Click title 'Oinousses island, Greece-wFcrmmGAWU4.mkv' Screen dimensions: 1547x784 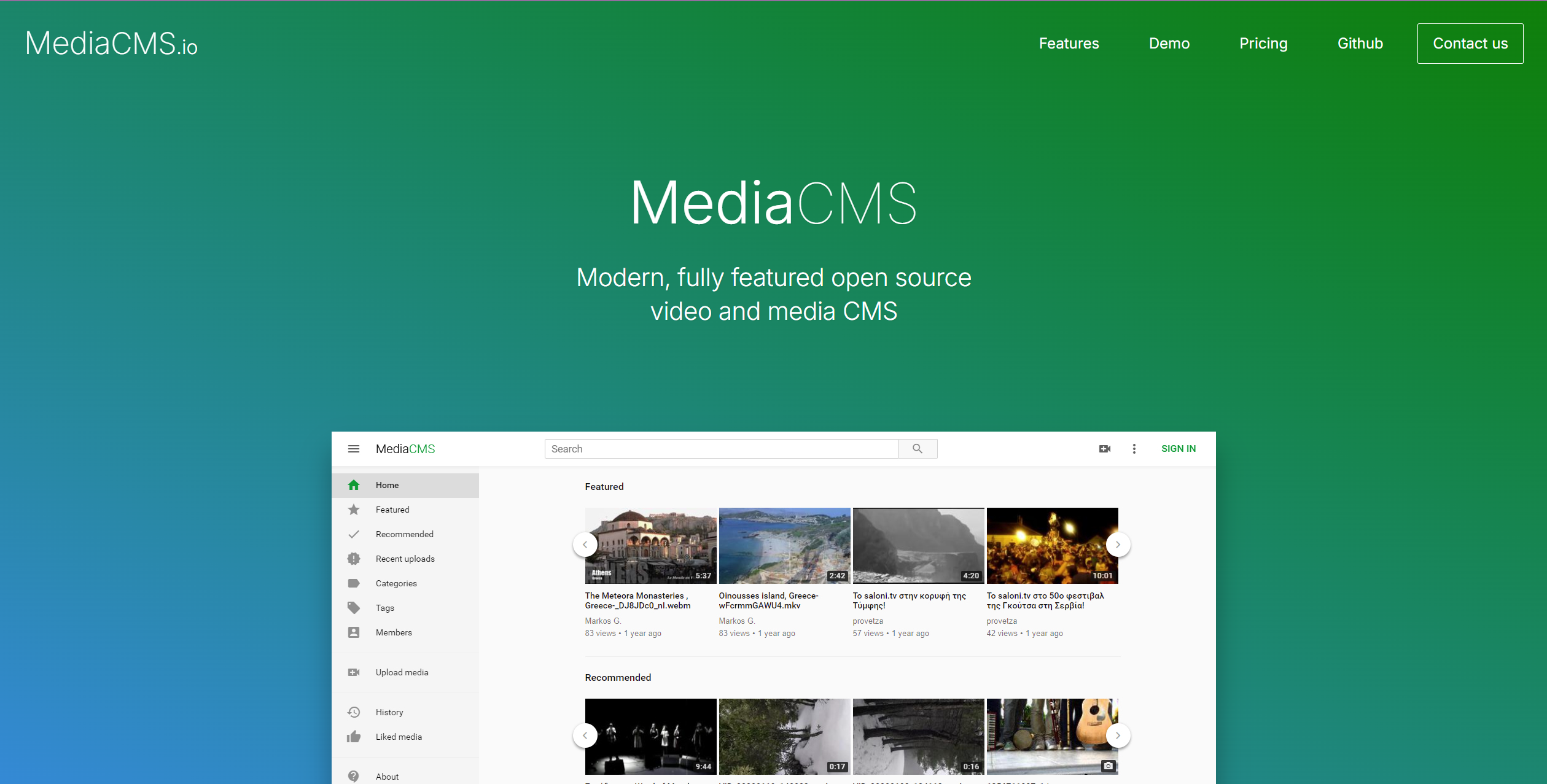pos(768,600)
